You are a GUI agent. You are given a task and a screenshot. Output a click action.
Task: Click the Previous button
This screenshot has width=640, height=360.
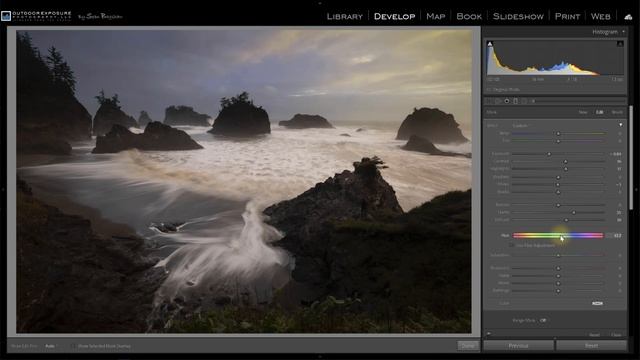pyautogui.click(x=518, y=346)
